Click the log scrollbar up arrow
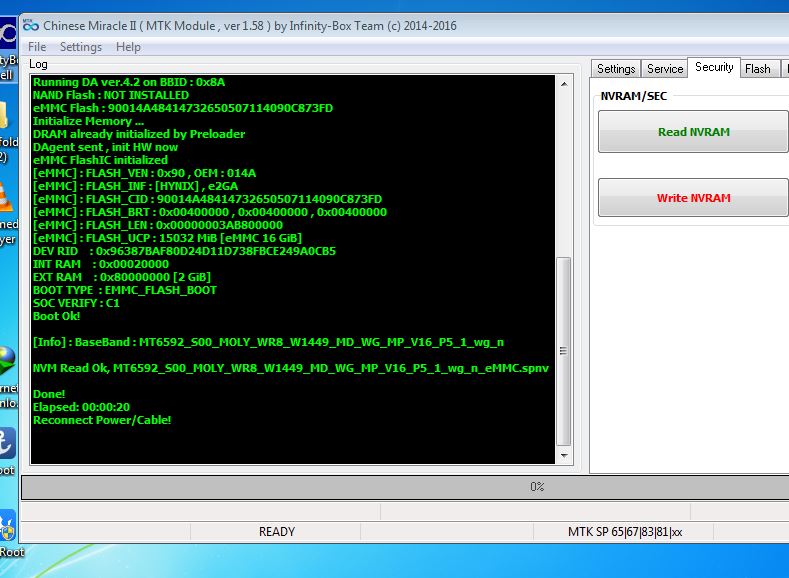 564,84
